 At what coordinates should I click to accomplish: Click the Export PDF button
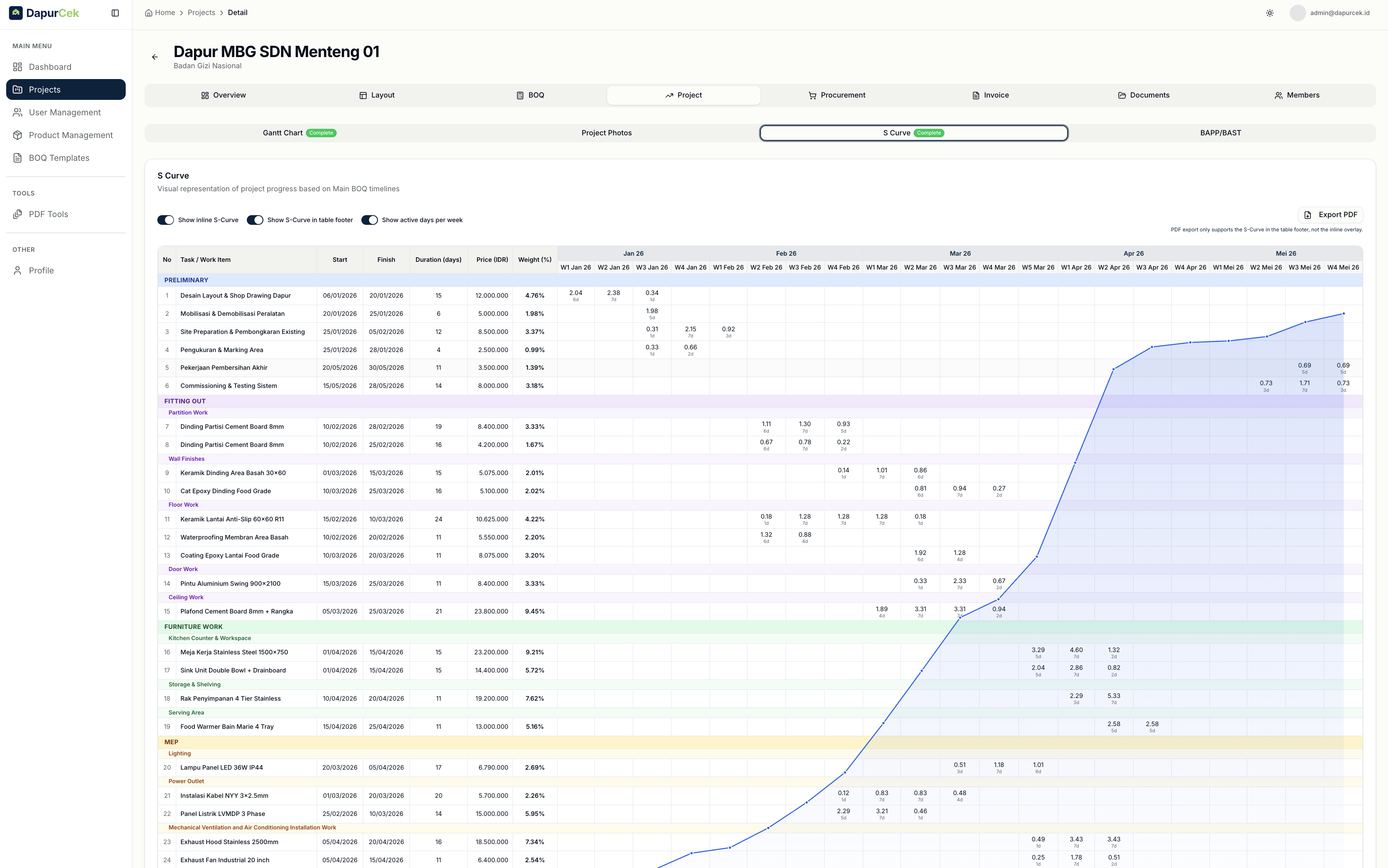point(1330,215)
